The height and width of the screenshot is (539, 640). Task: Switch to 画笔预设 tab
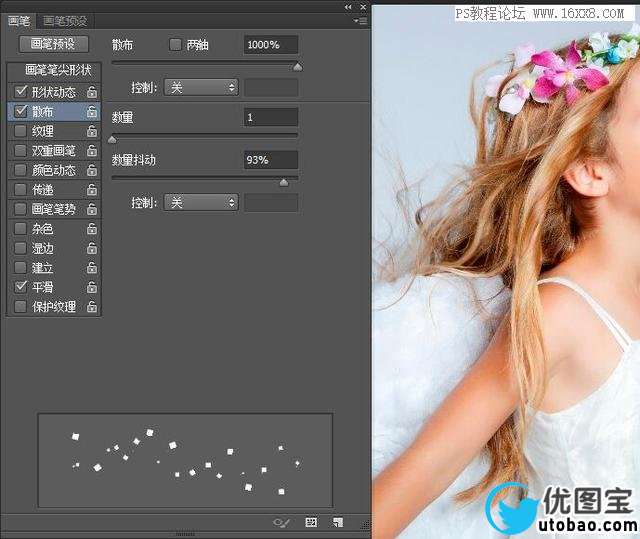point(65,21)
